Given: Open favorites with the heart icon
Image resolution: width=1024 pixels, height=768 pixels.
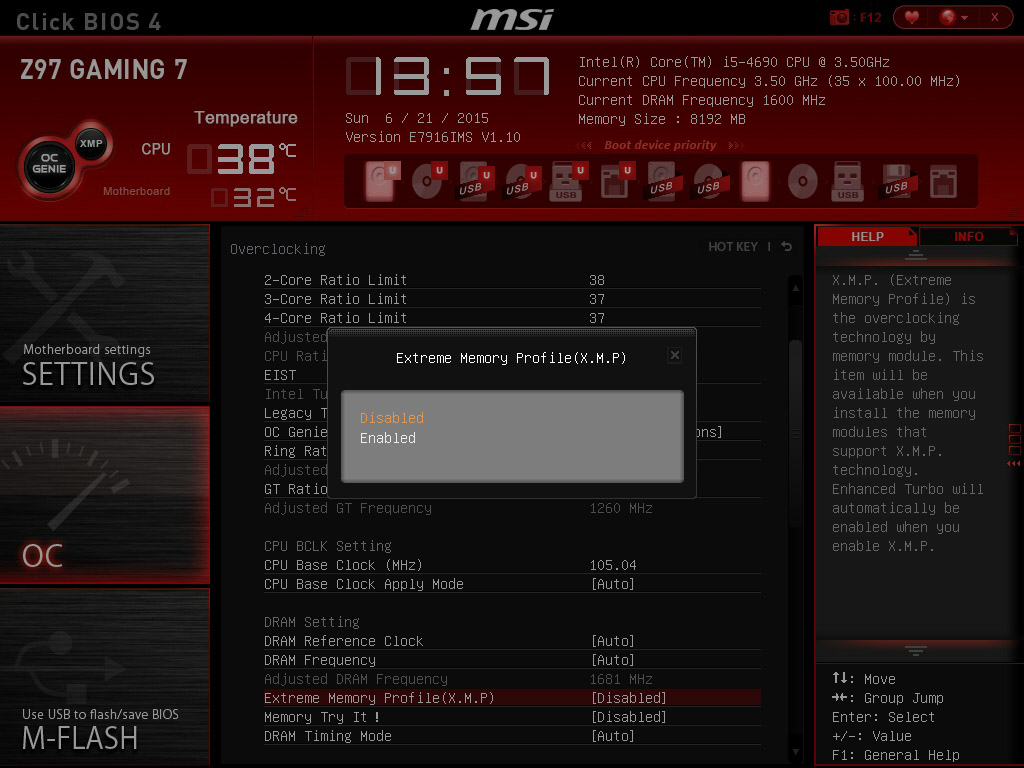Looking at the screenshot, I should 912,17.
